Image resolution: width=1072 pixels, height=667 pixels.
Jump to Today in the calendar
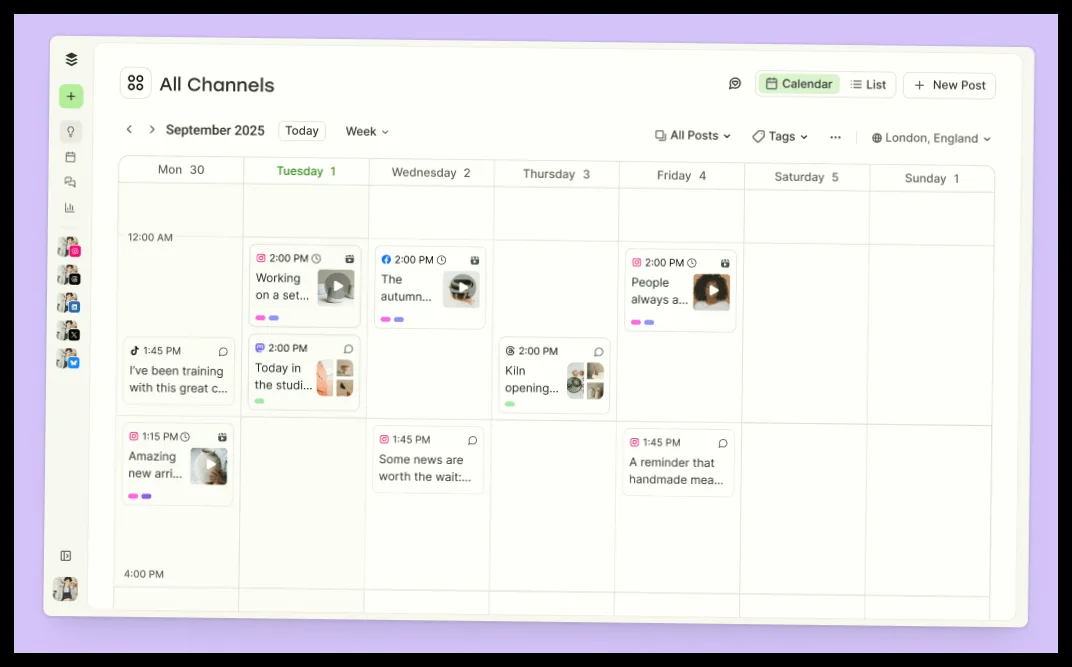[x=302, y=131]
